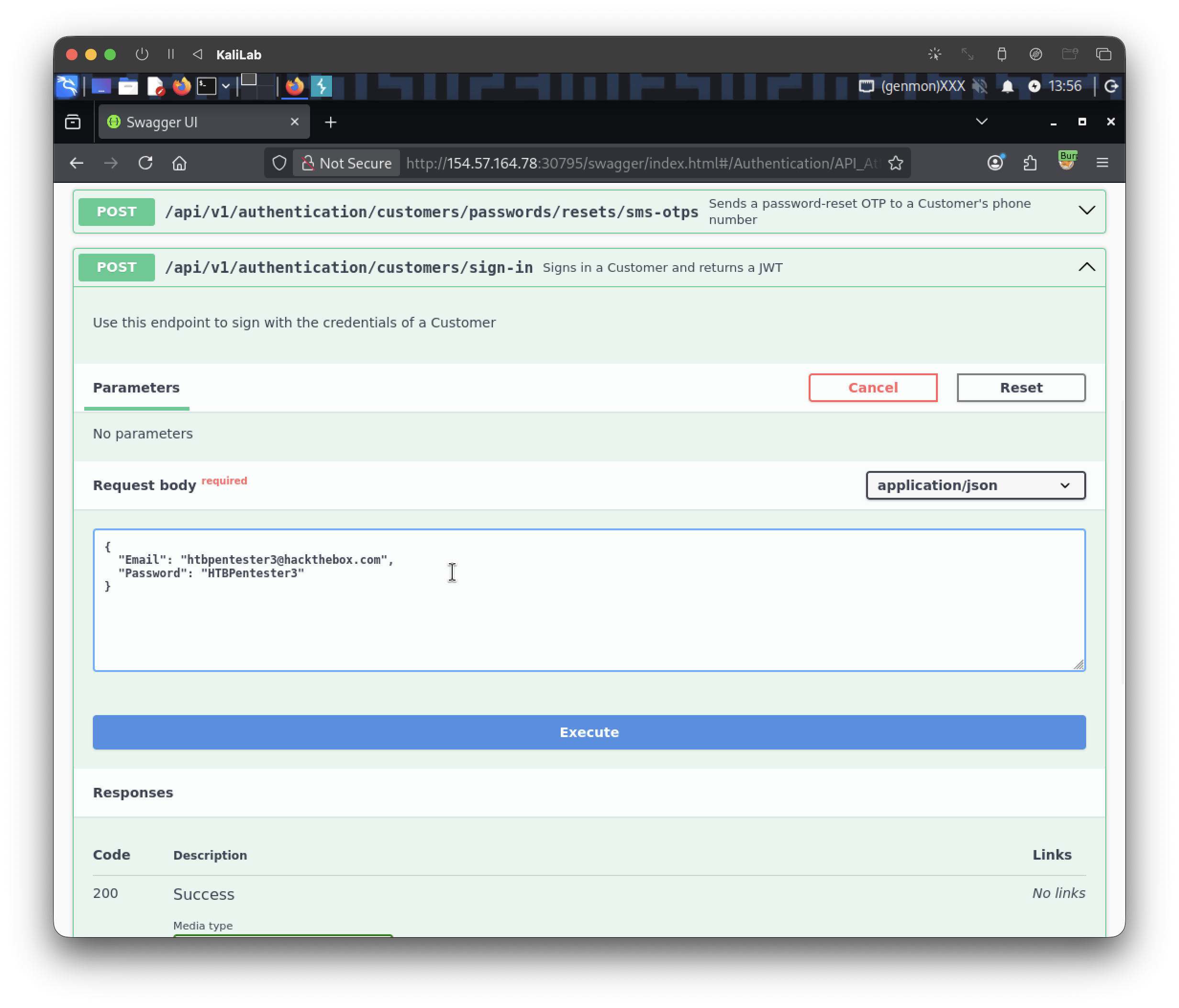Open the Burp lightning app in taskbar
This screenshot has height=1008, width=1179.
pos(322,86)
